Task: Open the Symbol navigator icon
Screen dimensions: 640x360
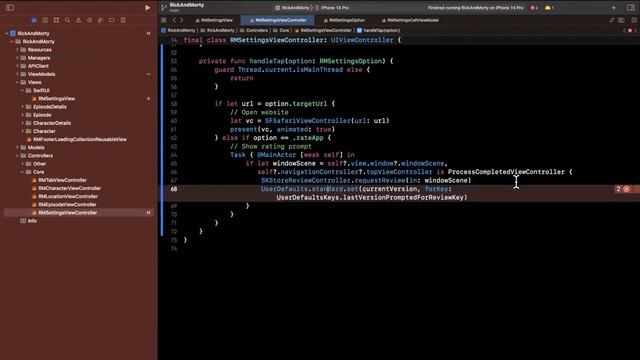Action: click(56, 20)
